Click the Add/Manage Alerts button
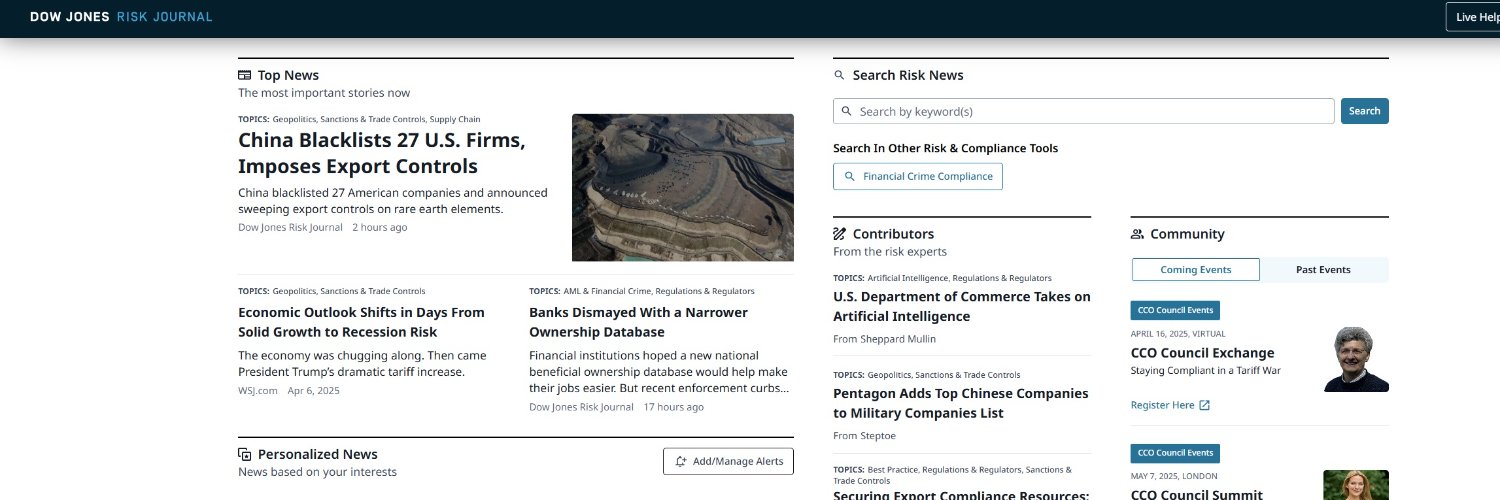The image size is (1500, 500). click(728, 461)
